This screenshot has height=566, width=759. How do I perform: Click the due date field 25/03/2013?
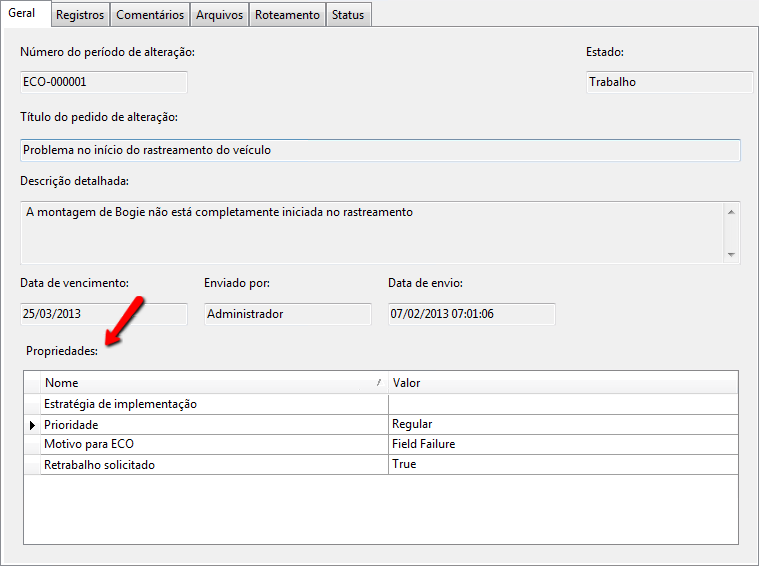pyautogui.click(x=104, y=314)
